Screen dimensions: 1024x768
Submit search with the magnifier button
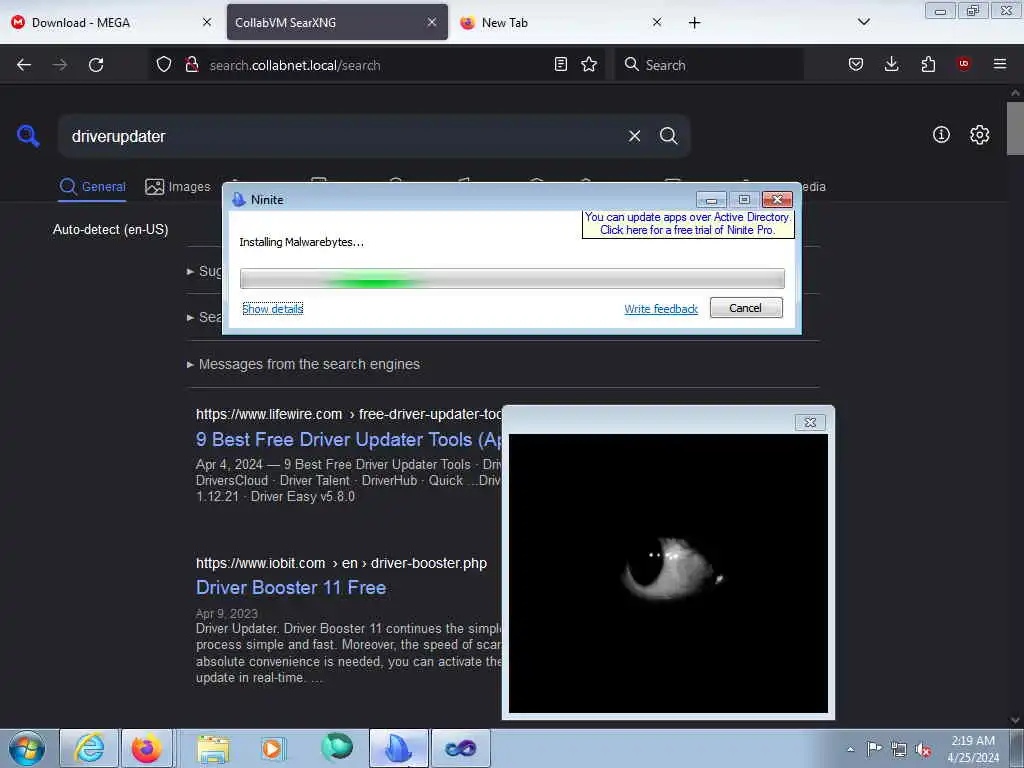pos(668,136)
